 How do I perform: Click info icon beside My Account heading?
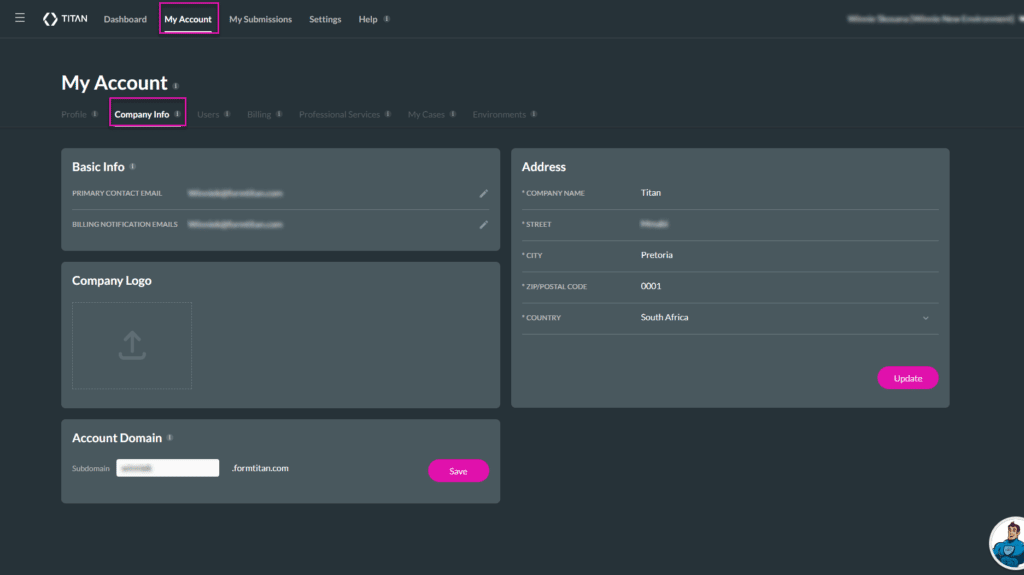tap(176, 86)
